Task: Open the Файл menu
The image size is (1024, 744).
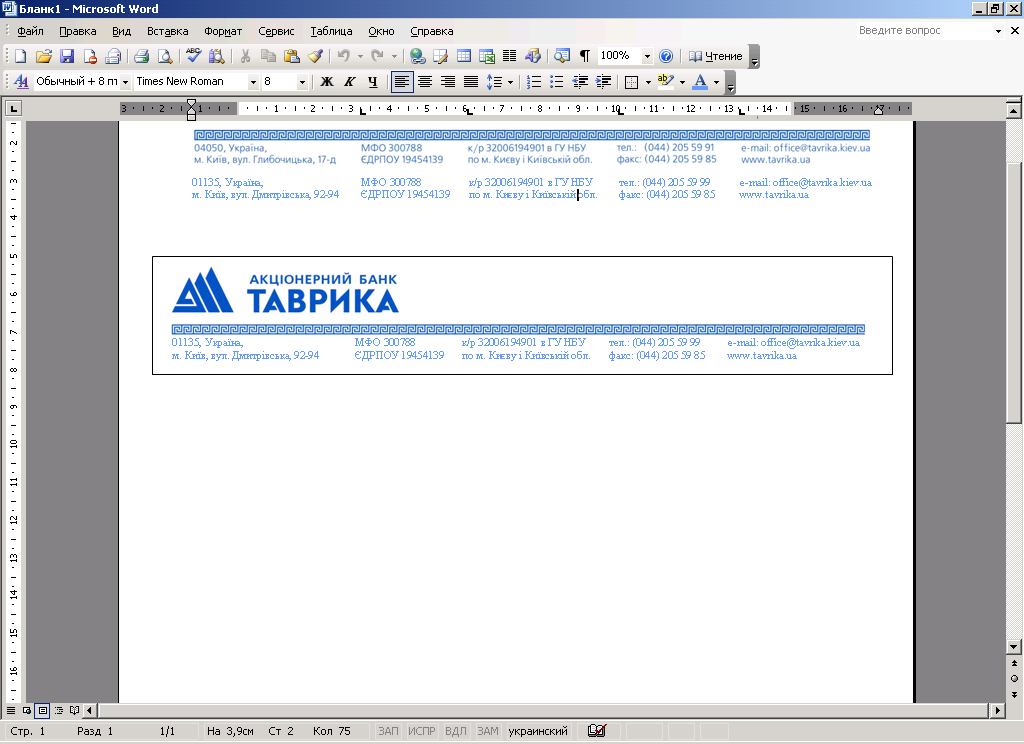Action: (30, 31)
